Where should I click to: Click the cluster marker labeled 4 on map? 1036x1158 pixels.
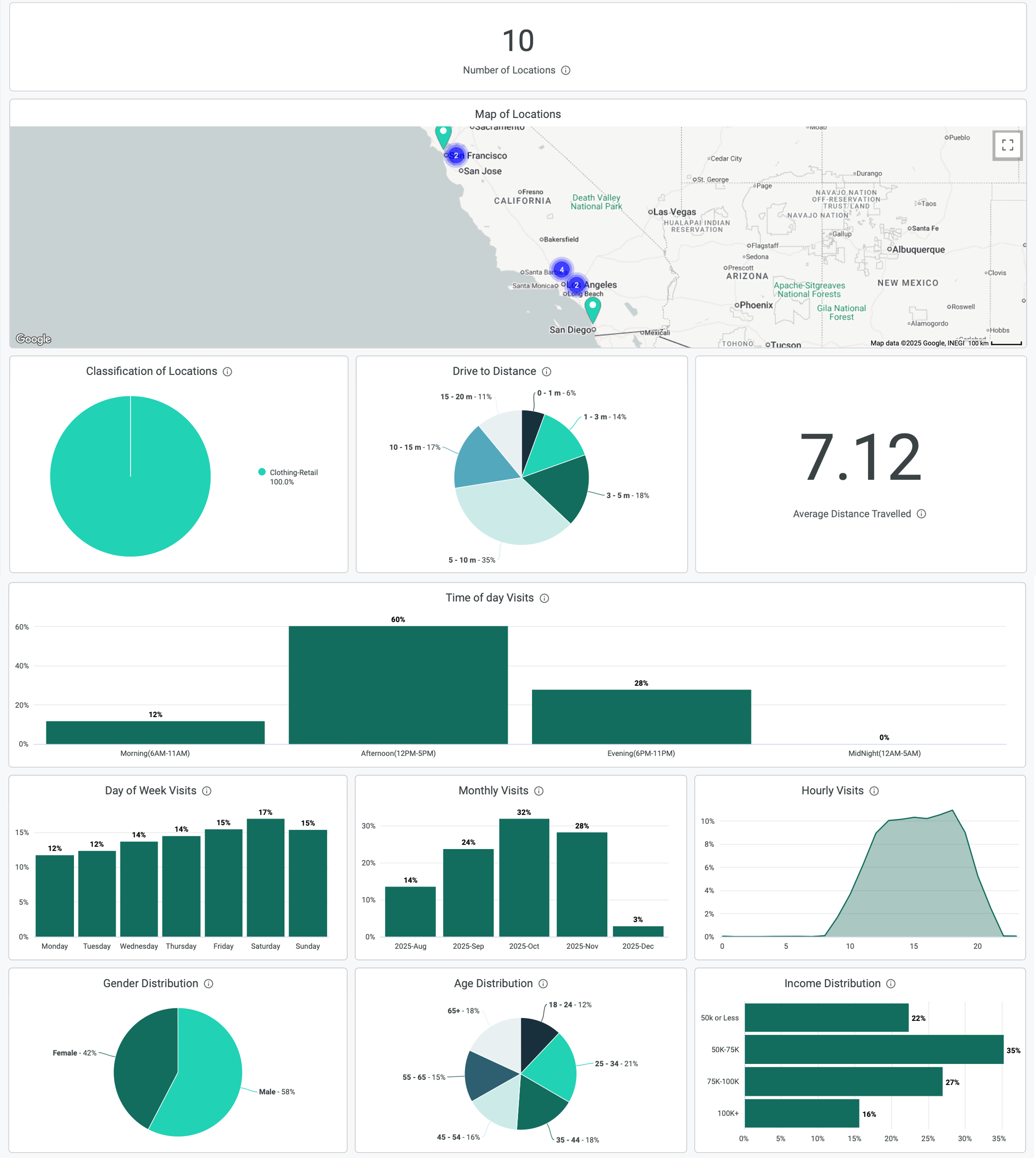561,269
